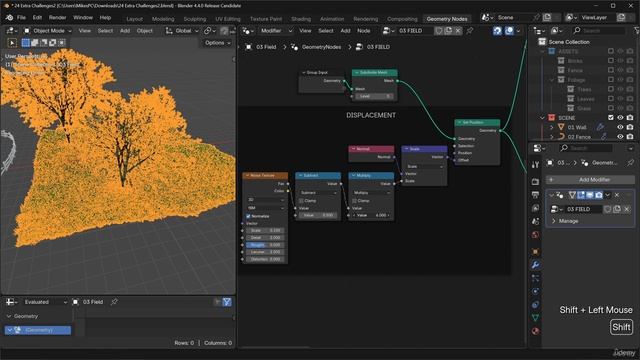This screenshot has height=360, width=640.
Task: Choose the 'invert selection' mode icon
Action: [53, 42]
